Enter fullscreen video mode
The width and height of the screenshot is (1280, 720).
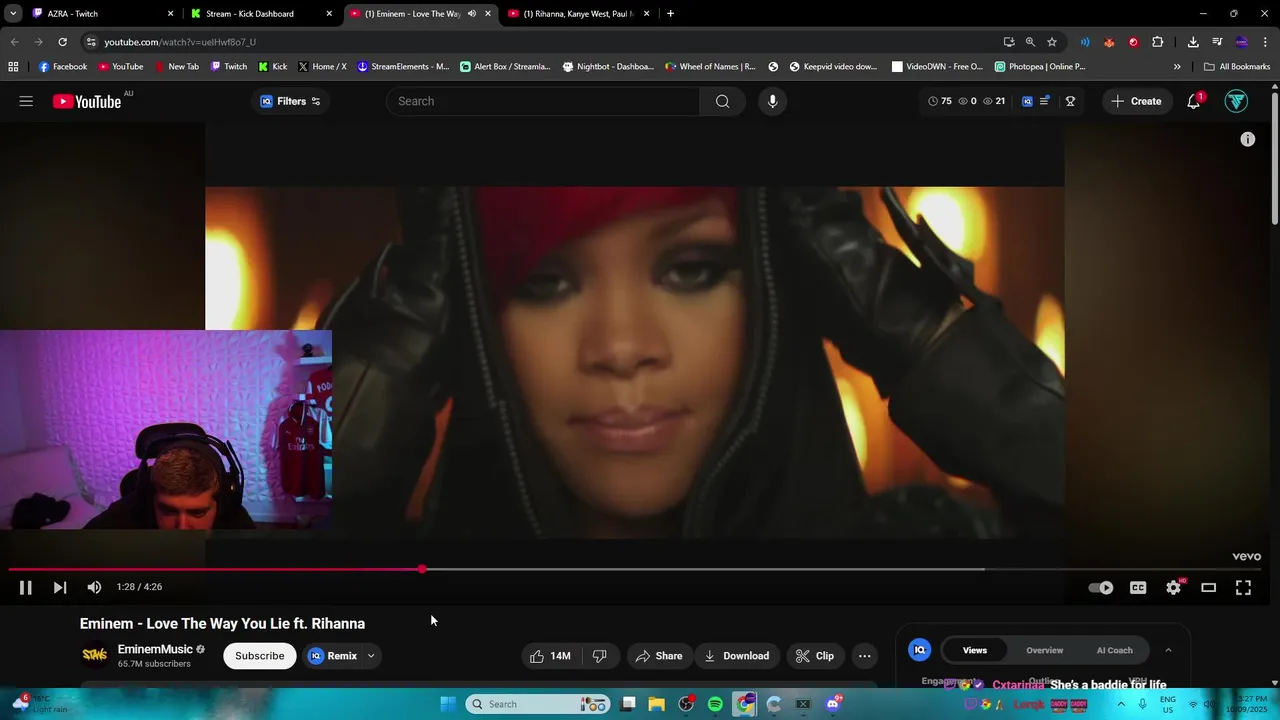tap(1243, 588)
